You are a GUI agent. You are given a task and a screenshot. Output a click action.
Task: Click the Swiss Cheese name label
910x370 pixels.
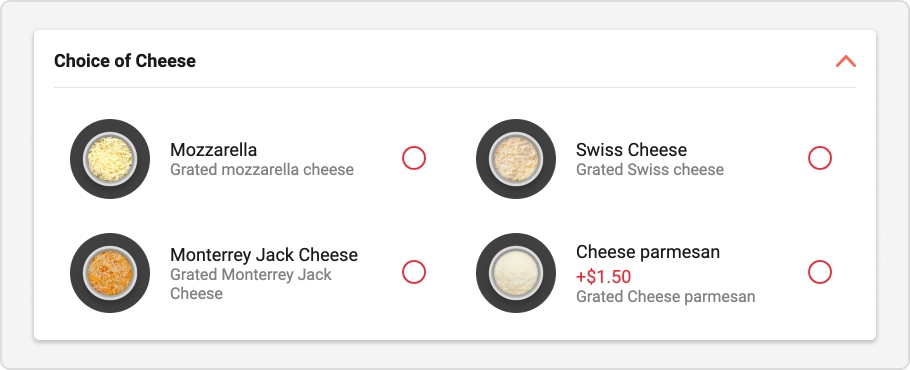pos(631,150)
